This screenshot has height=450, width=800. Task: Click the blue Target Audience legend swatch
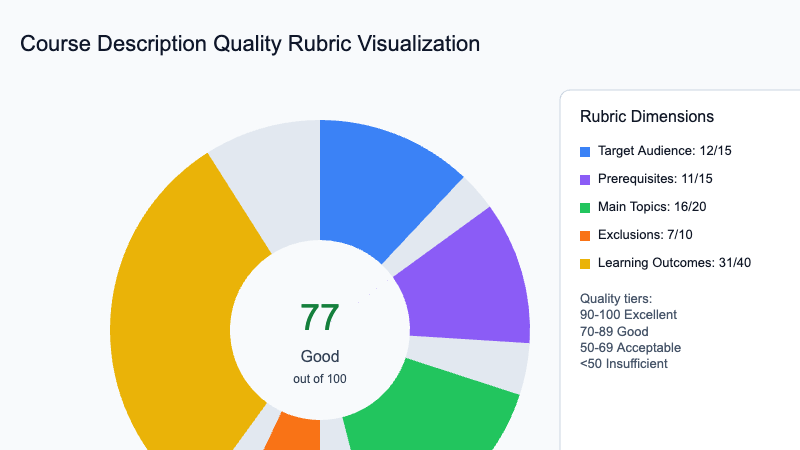pos(585,152)
